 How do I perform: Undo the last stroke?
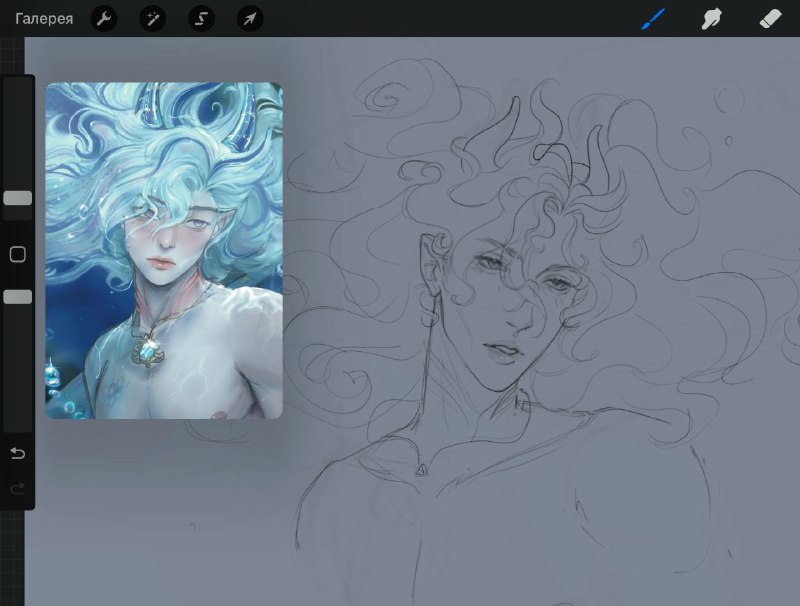point(18,453)
